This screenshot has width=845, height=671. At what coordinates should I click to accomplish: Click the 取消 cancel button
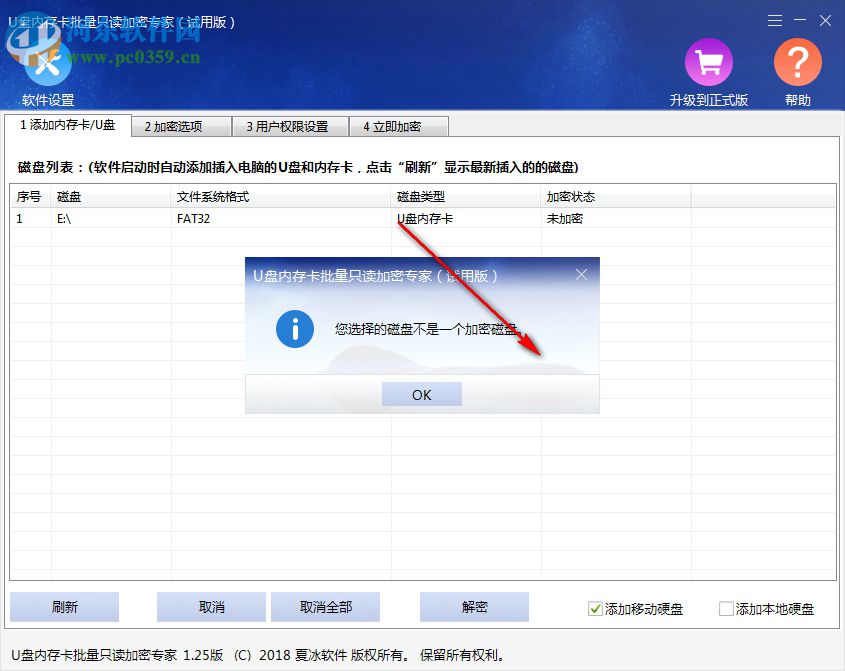pos(211,607)
